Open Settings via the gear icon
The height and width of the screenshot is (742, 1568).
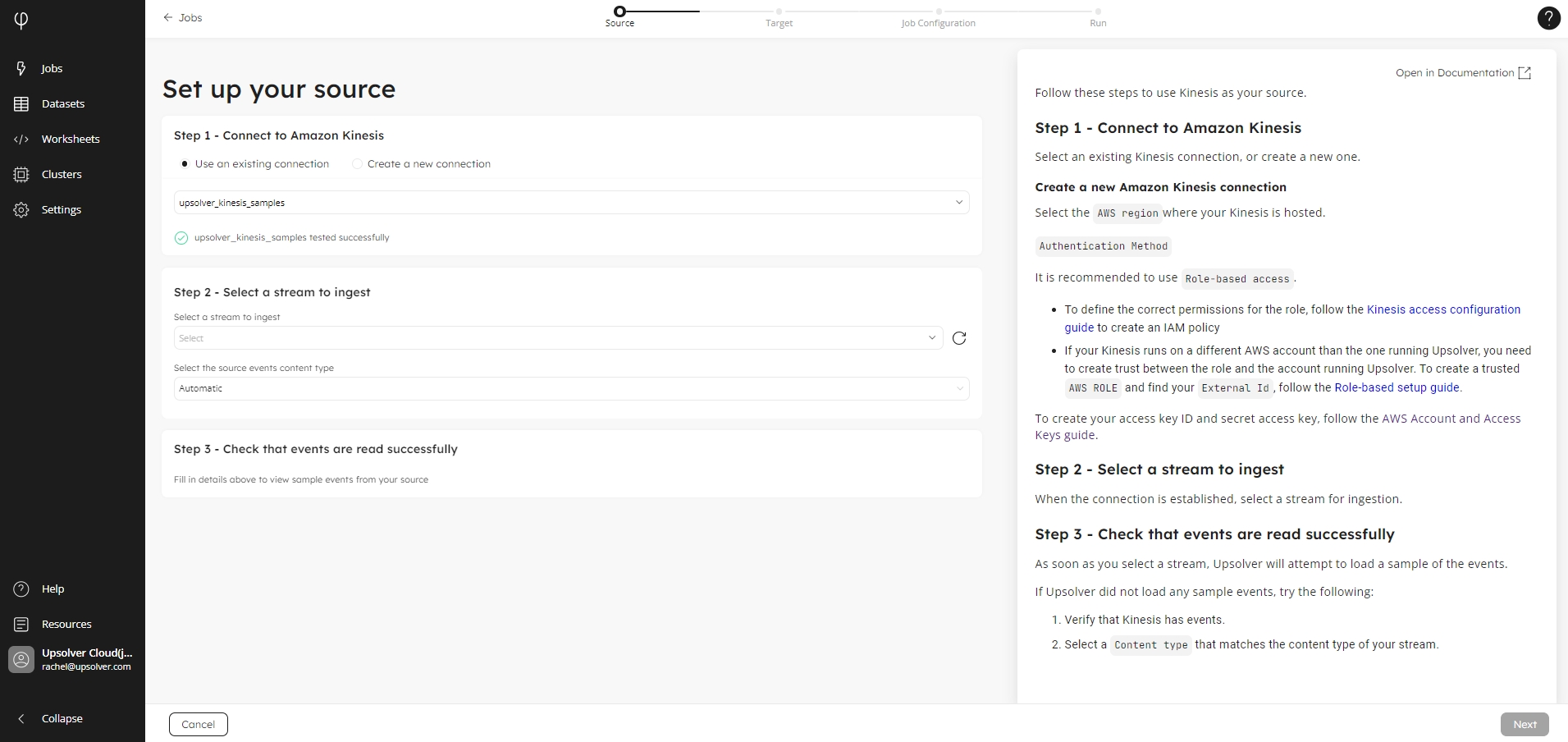point(21,209)
